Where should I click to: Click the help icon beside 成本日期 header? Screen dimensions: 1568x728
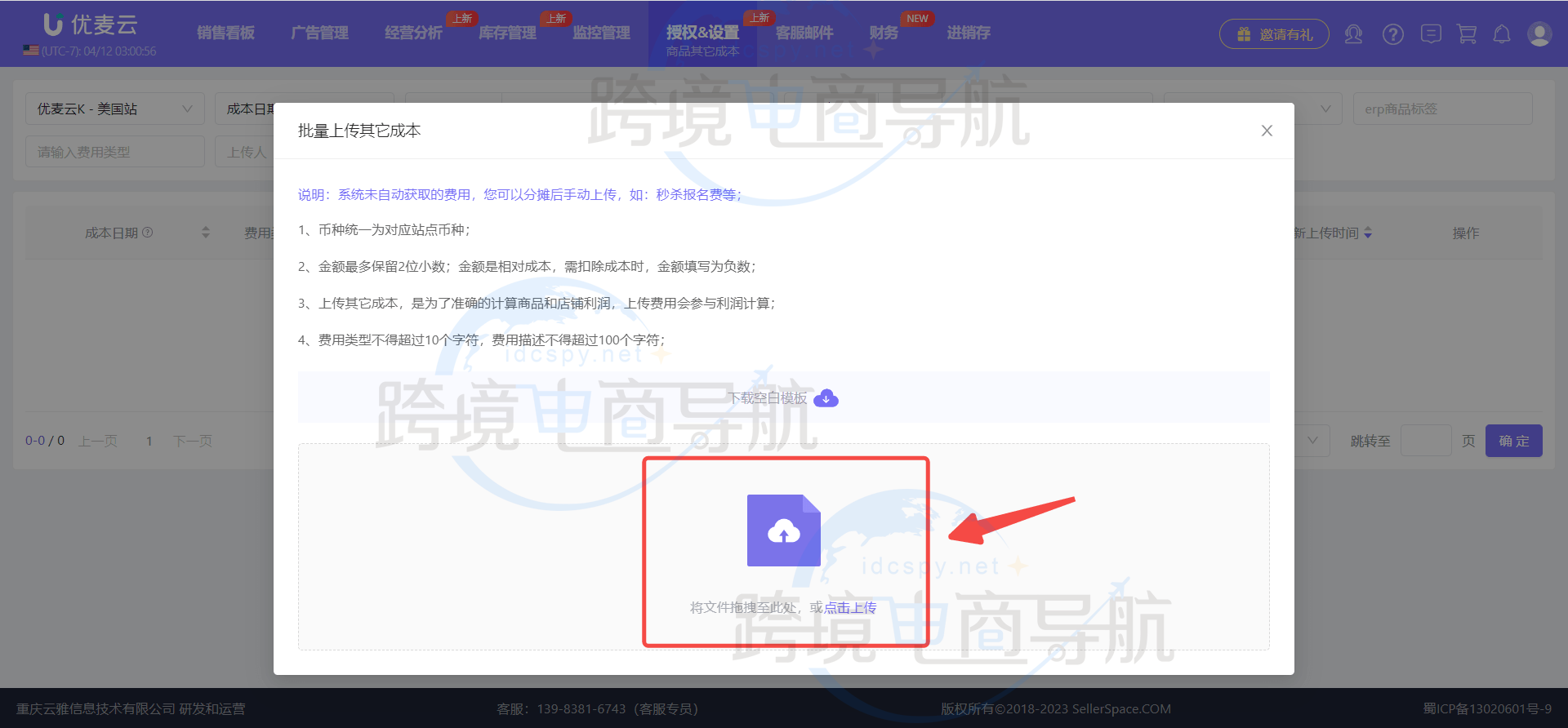point(148,233)
